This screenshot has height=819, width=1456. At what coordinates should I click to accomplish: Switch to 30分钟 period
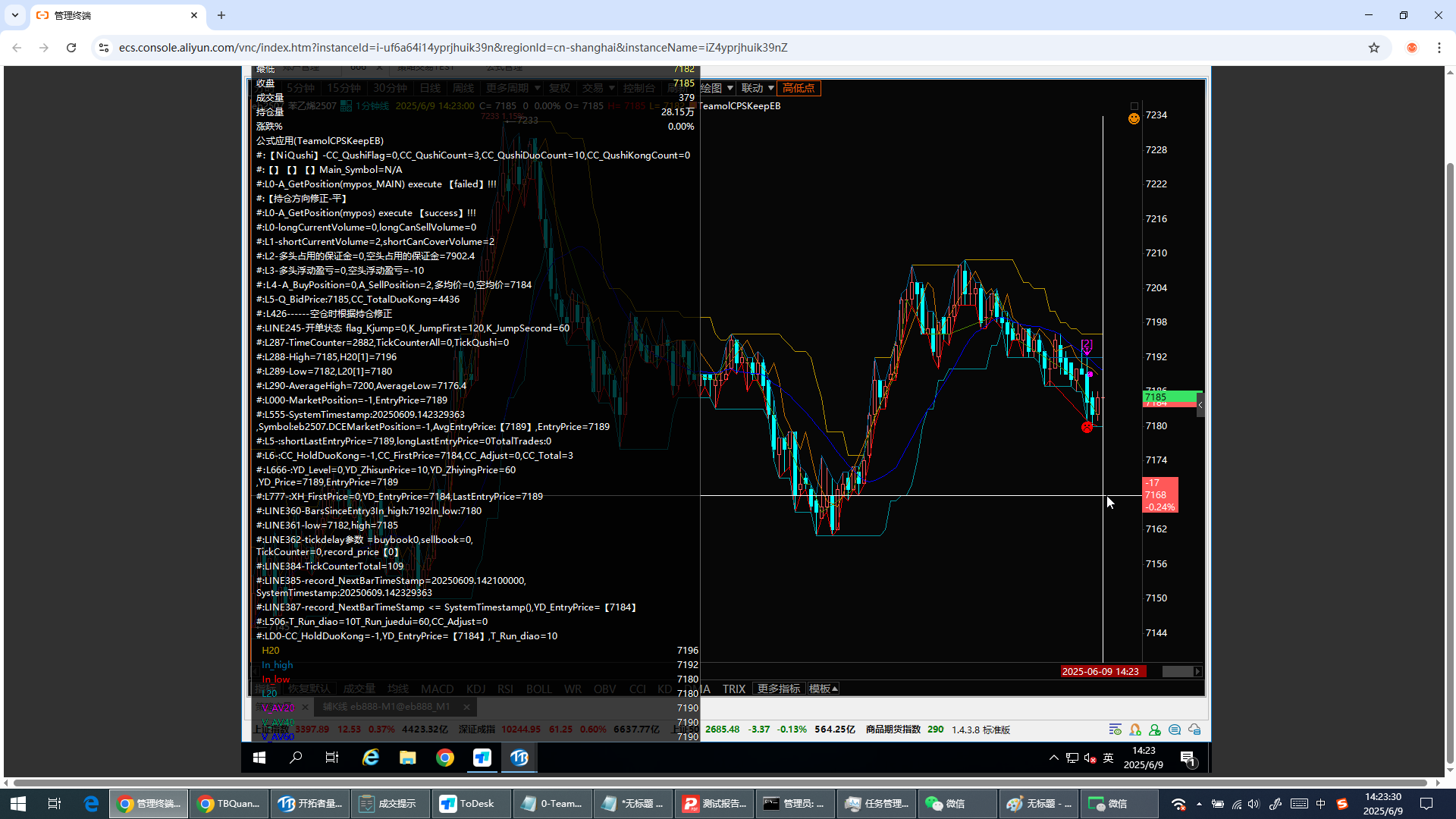(390, 88)
